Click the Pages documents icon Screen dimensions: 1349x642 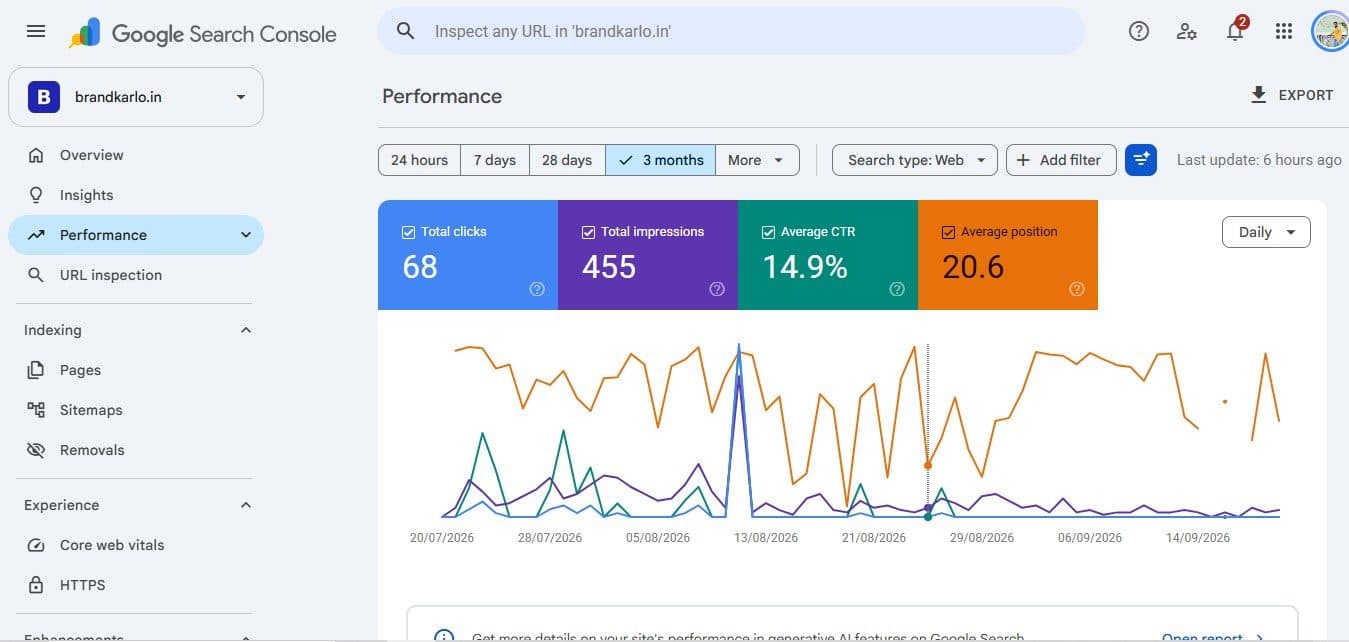pyautogui.click(x=36, y=370)
